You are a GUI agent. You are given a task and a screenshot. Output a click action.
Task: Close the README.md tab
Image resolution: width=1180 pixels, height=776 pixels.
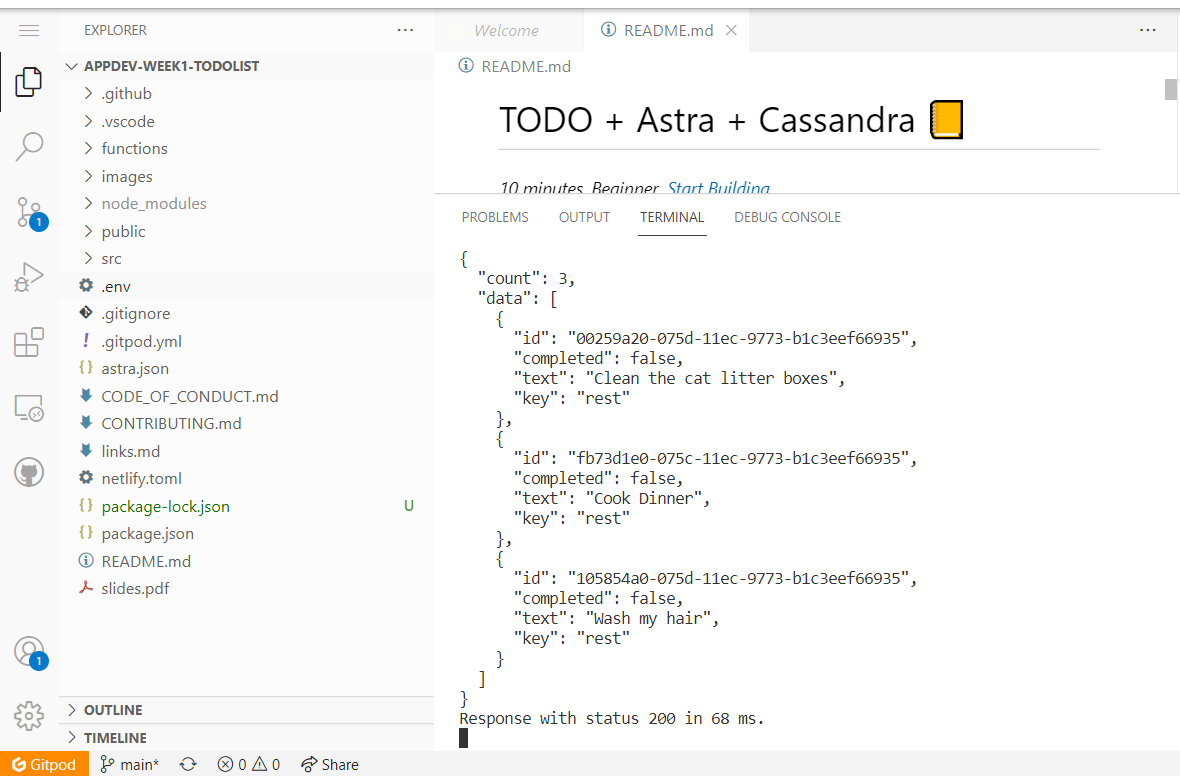click(x=731, y=30)
